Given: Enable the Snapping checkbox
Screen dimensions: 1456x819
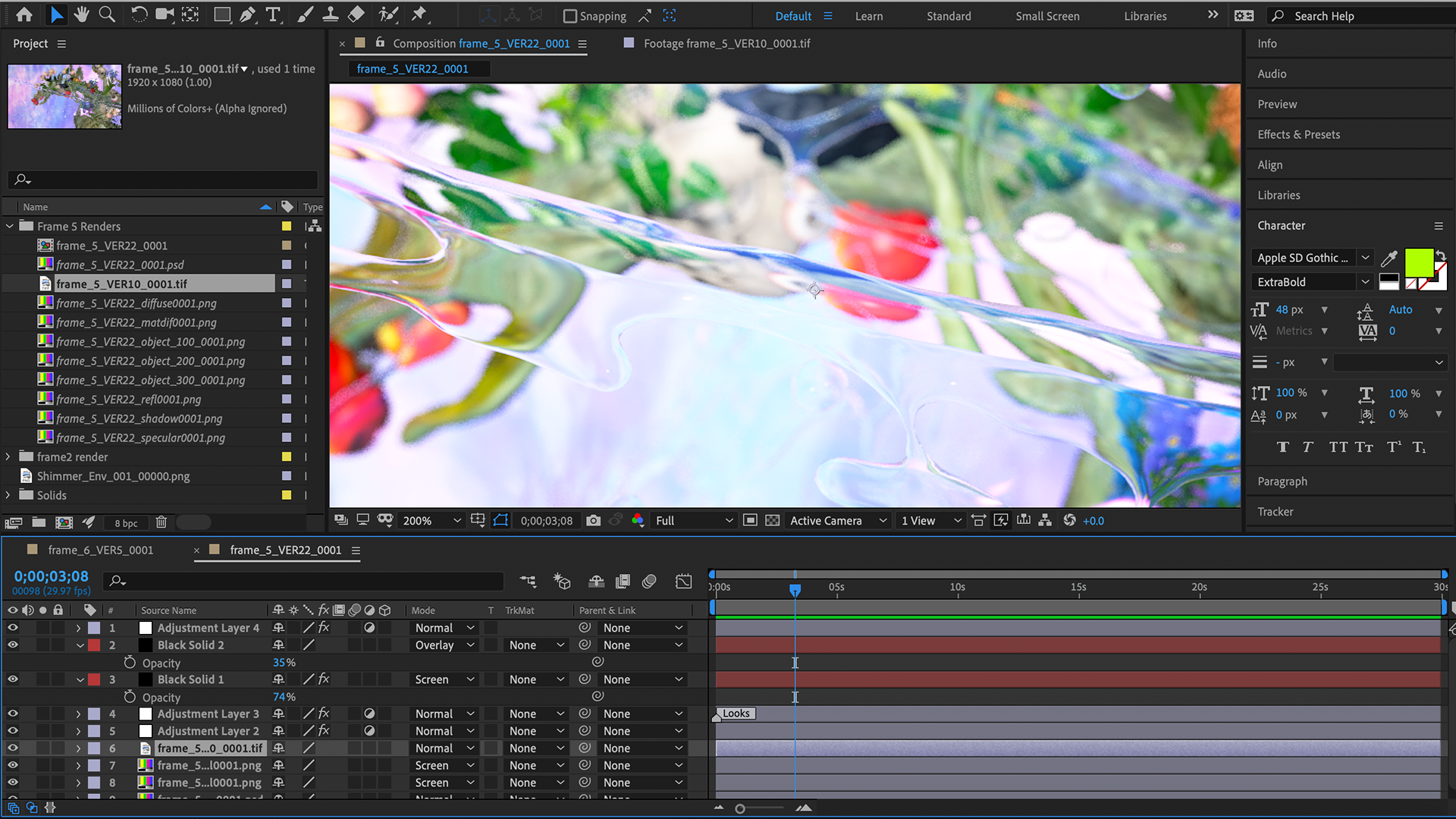Looking at the screenshot, I should 570,16.
